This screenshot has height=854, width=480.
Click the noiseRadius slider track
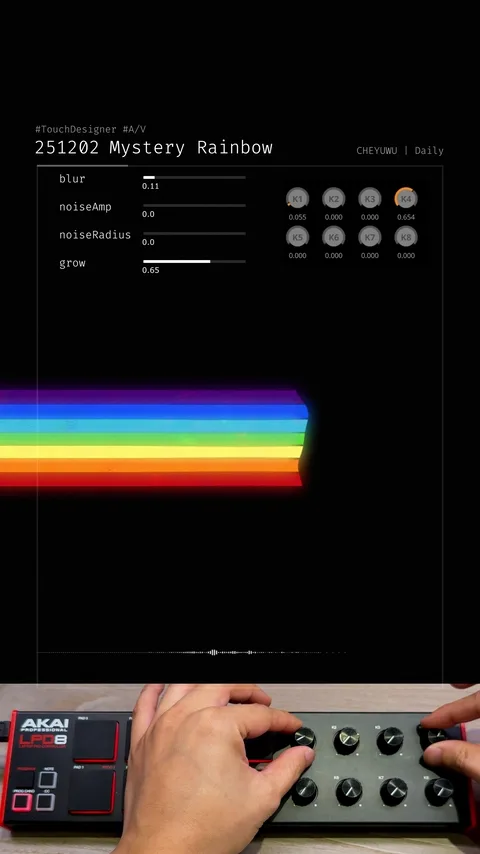194,234
